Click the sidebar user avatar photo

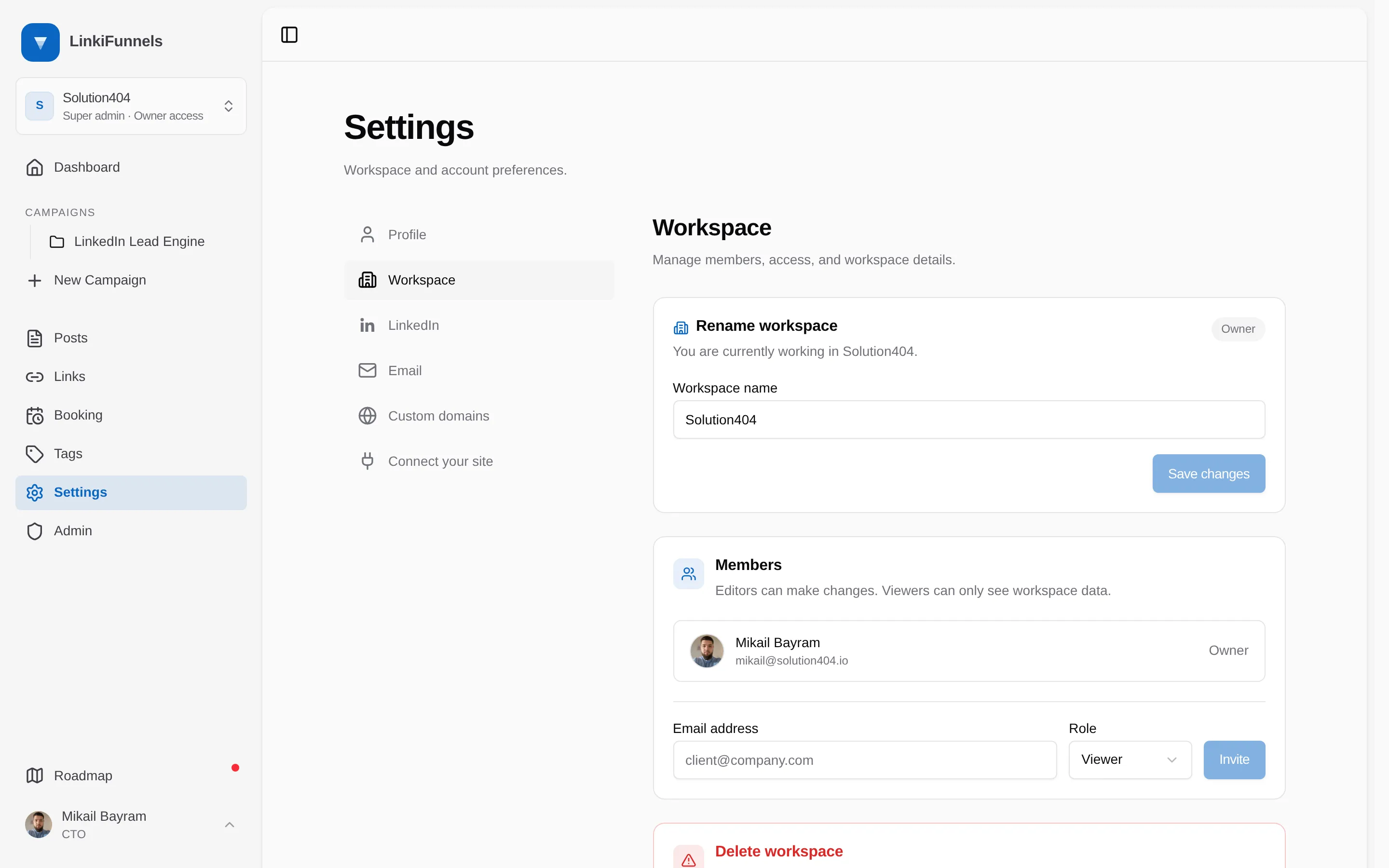[x=39, y=825]
